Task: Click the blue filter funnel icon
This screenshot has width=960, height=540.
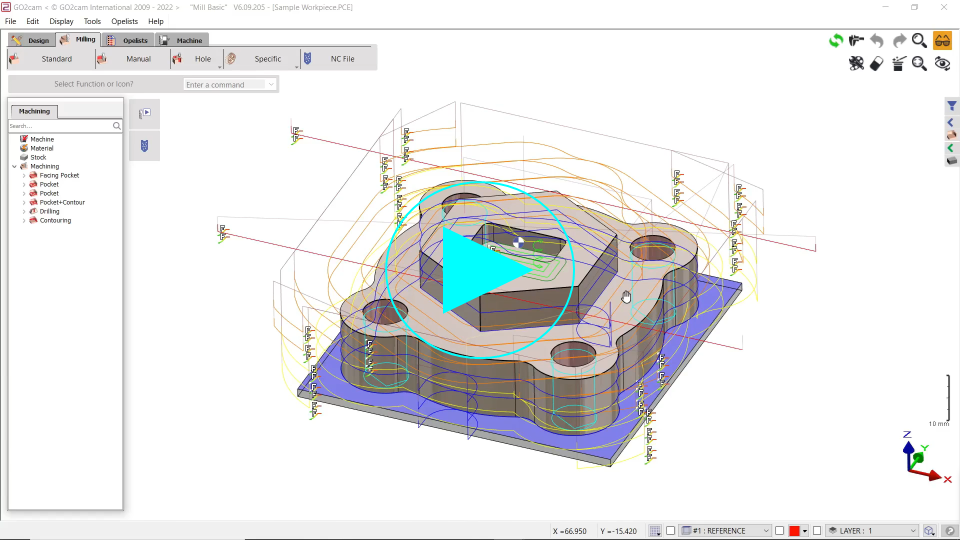Action: pos(951,106)
